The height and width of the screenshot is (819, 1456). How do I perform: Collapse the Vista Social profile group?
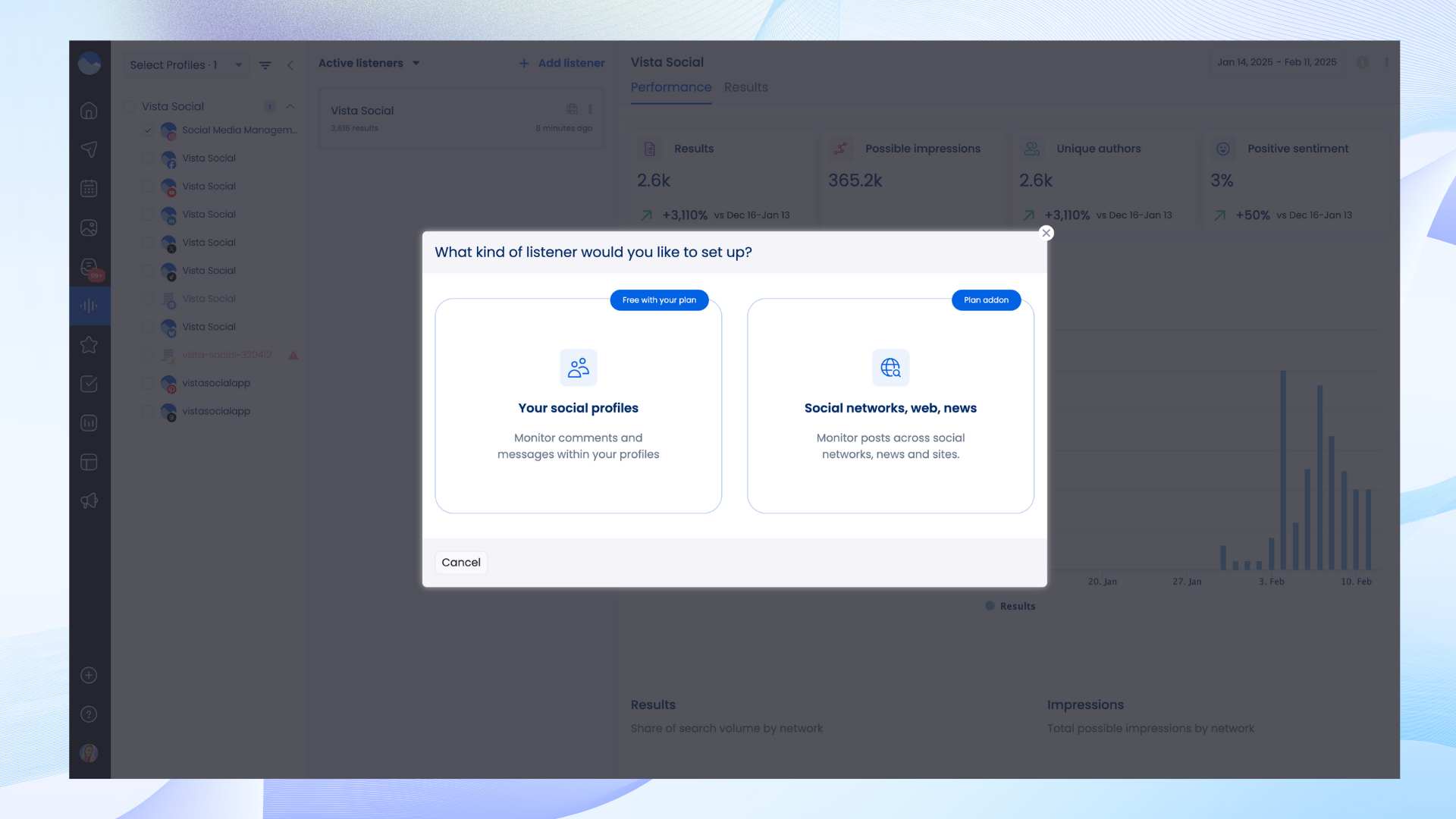(290, 107)
